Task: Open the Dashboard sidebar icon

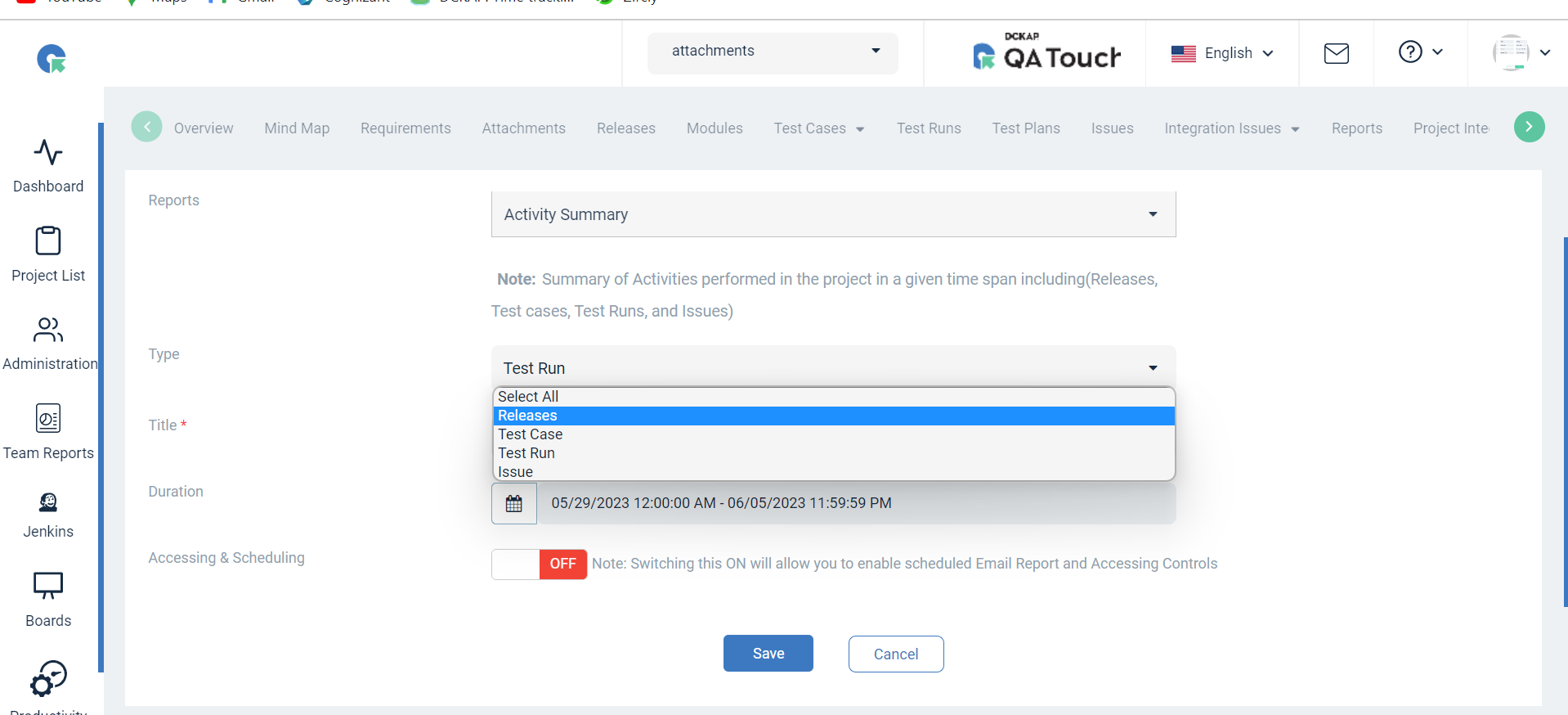Action: [x=48, y=152]
